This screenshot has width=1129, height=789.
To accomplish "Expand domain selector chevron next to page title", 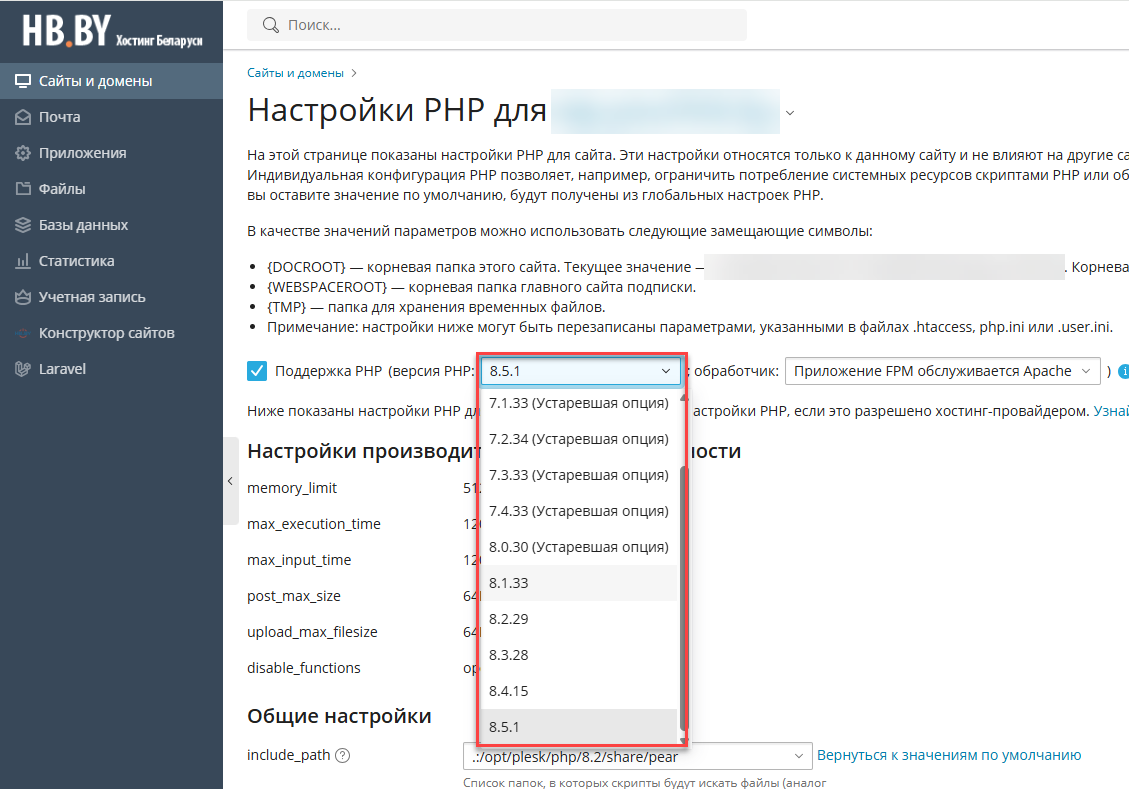I will pos(790,112).
